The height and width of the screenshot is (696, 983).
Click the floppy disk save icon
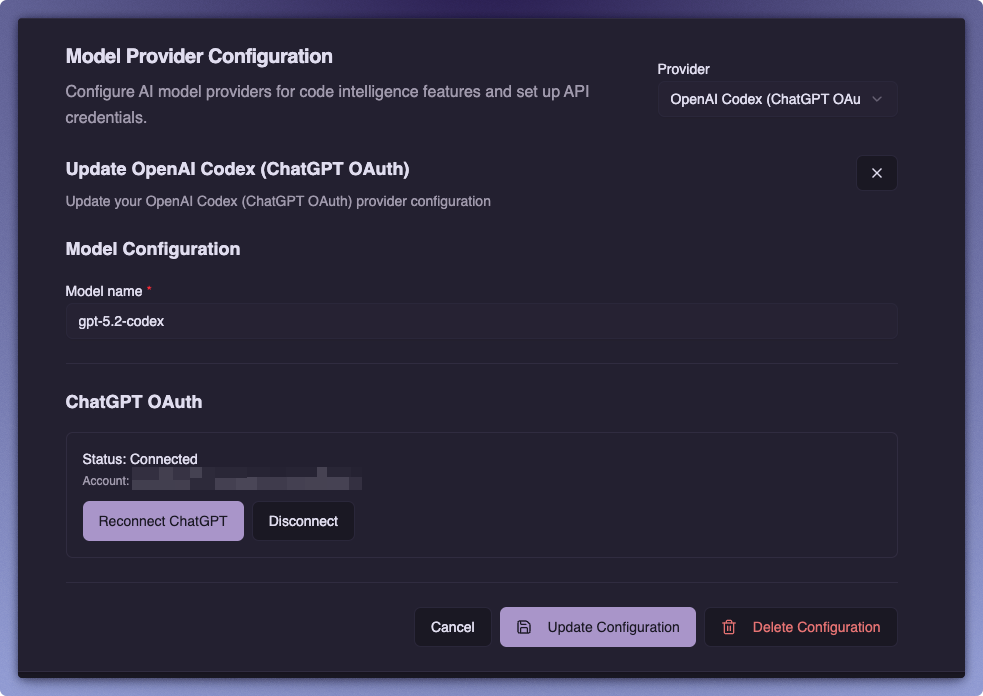tap(524, 626)
